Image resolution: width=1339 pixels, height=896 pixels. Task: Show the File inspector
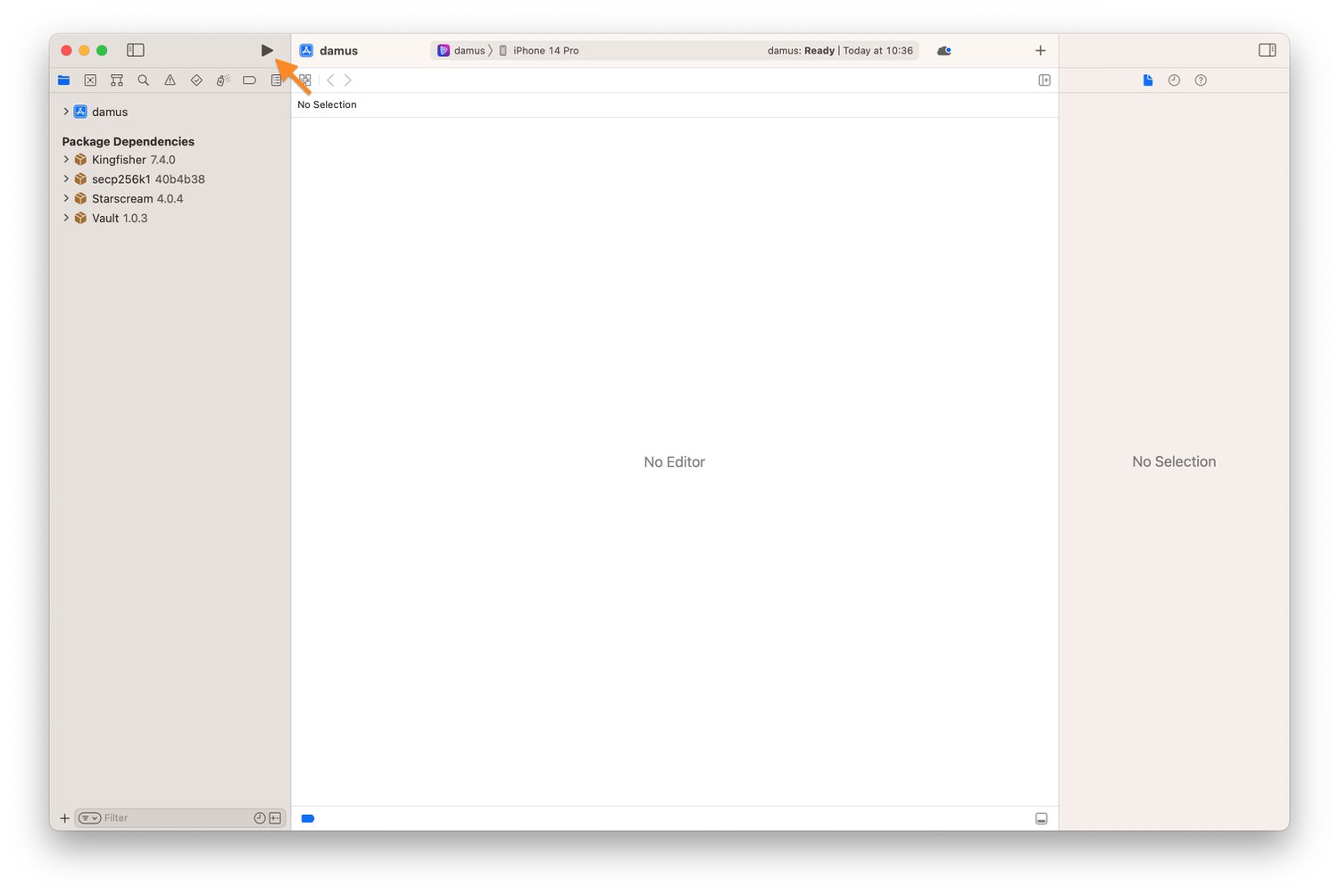tap(1148, 80)
